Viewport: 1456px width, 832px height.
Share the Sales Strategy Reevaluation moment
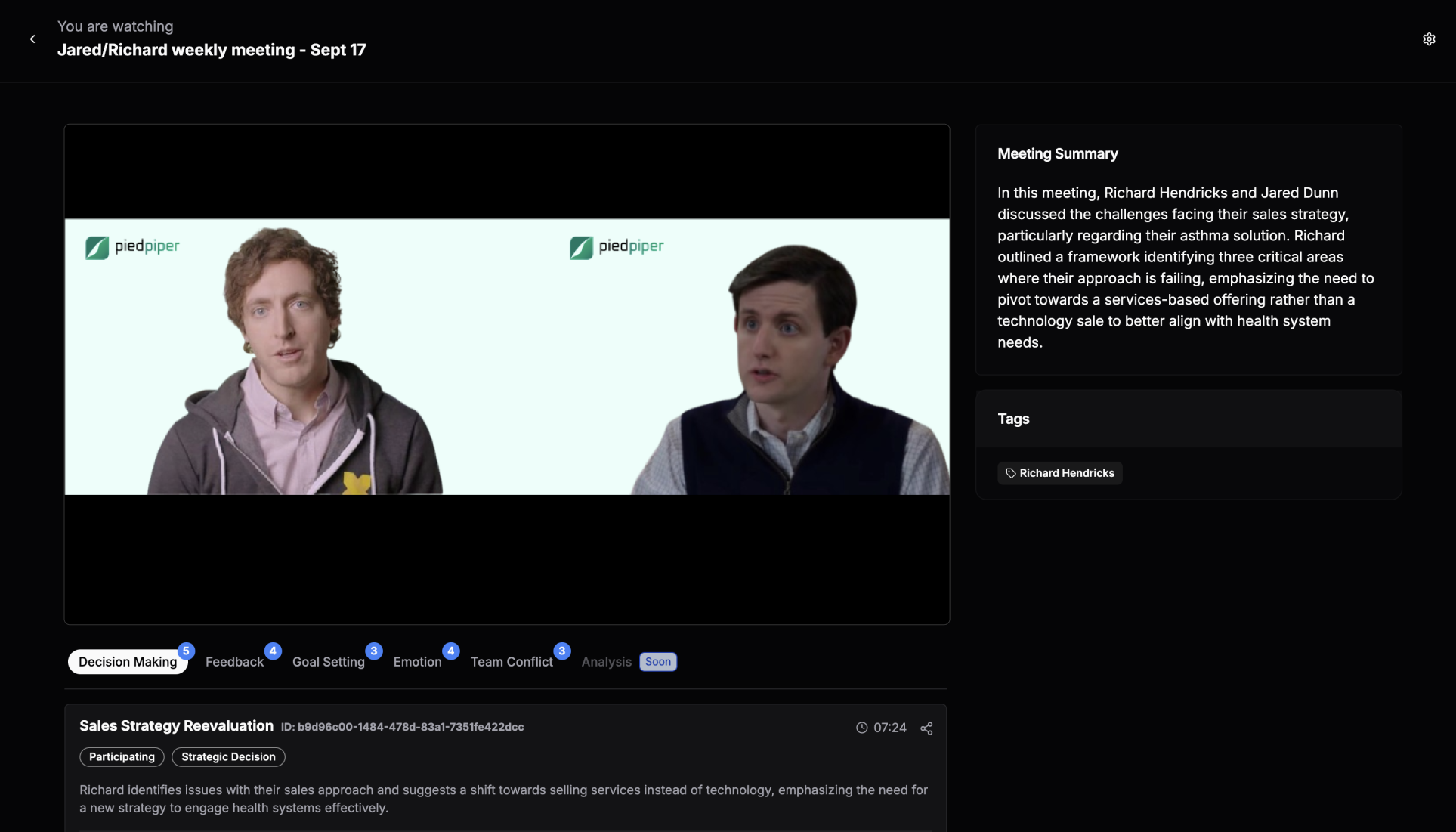[x=926, y=728]
